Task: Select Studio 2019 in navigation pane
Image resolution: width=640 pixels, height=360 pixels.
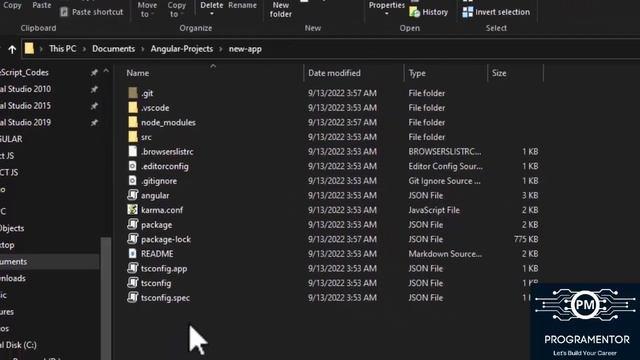Action: (25, 122)
